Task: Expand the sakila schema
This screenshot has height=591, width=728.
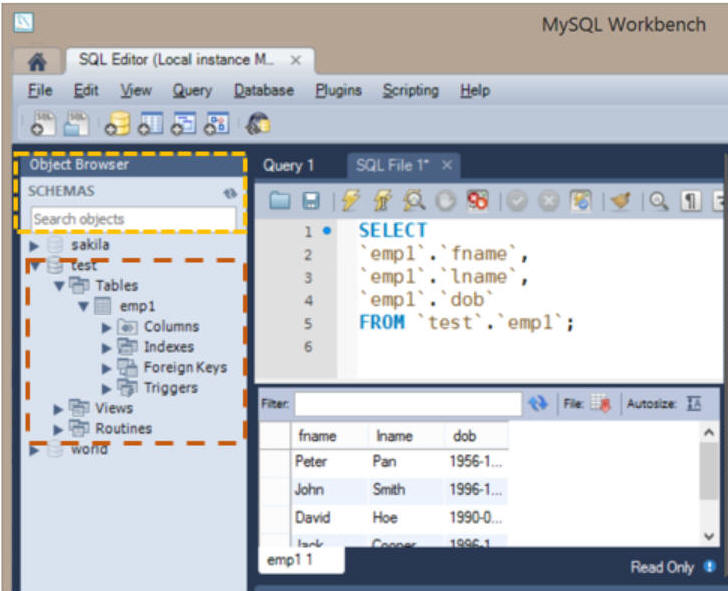Action: point(34,245)
